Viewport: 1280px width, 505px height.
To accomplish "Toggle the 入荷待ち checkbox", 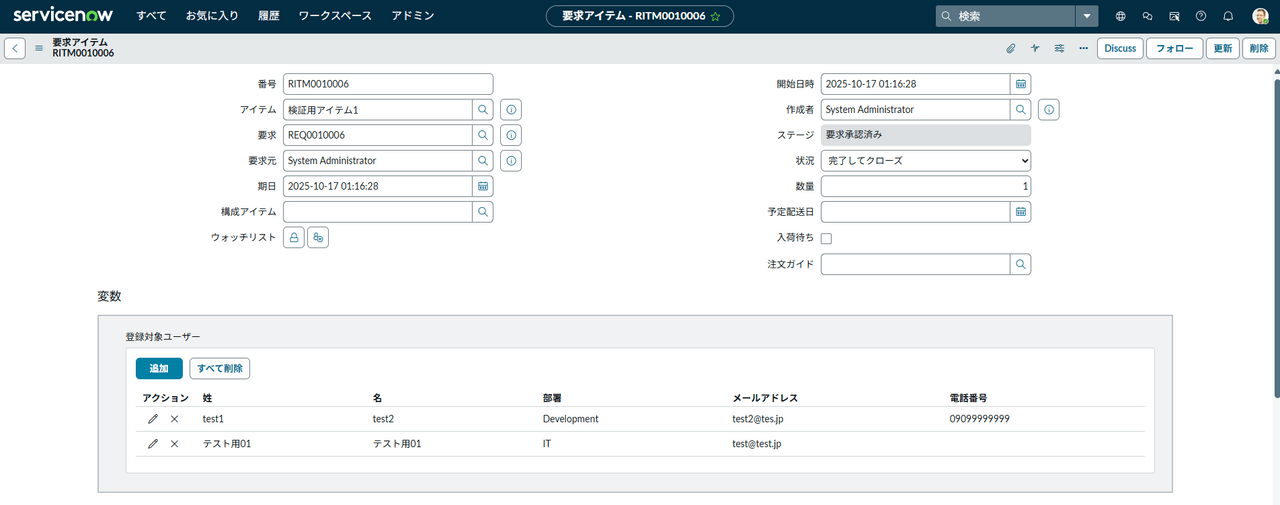I will 826,239.
